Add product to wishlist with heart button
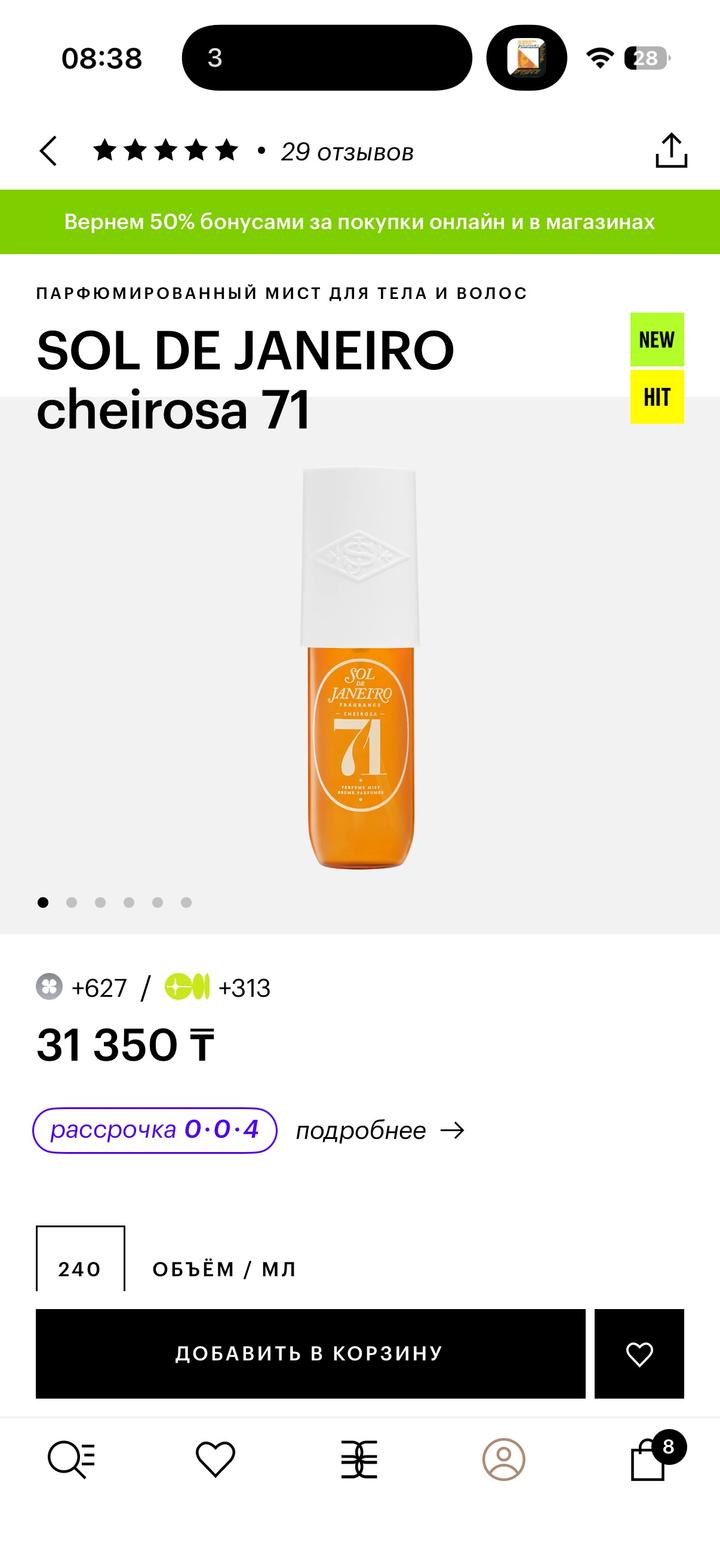Viewport: 720px width, 1565px height. click(x=639, y=1354)
